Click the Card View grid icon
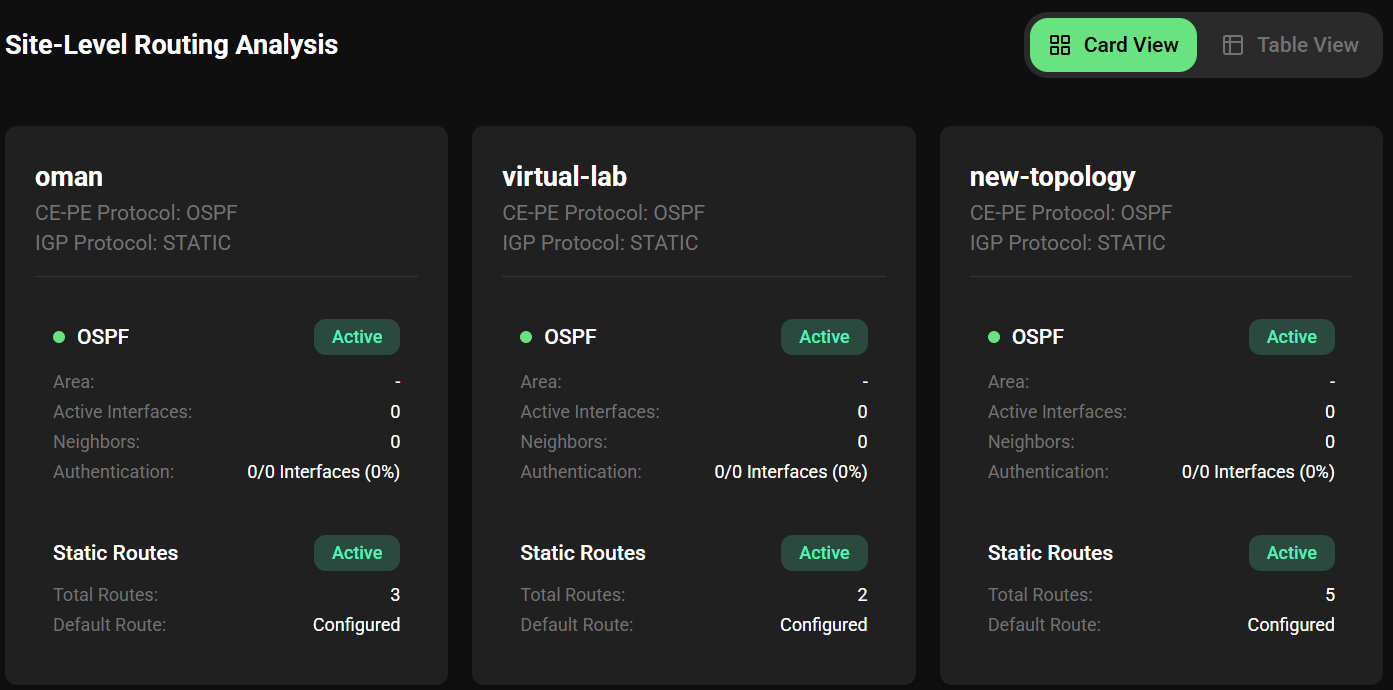1393x690 pixels. click(1059, 45)
